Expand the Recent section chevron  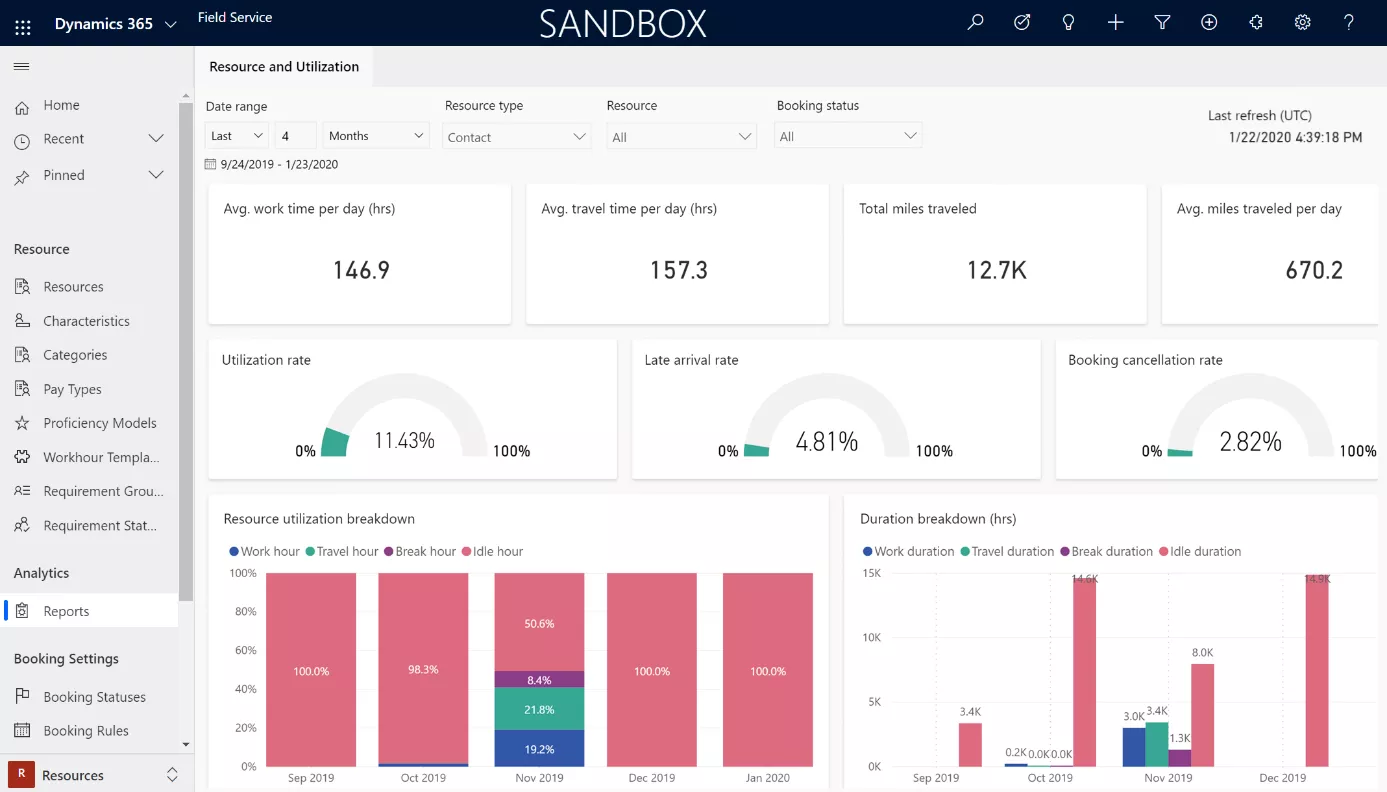pos(156,139)
